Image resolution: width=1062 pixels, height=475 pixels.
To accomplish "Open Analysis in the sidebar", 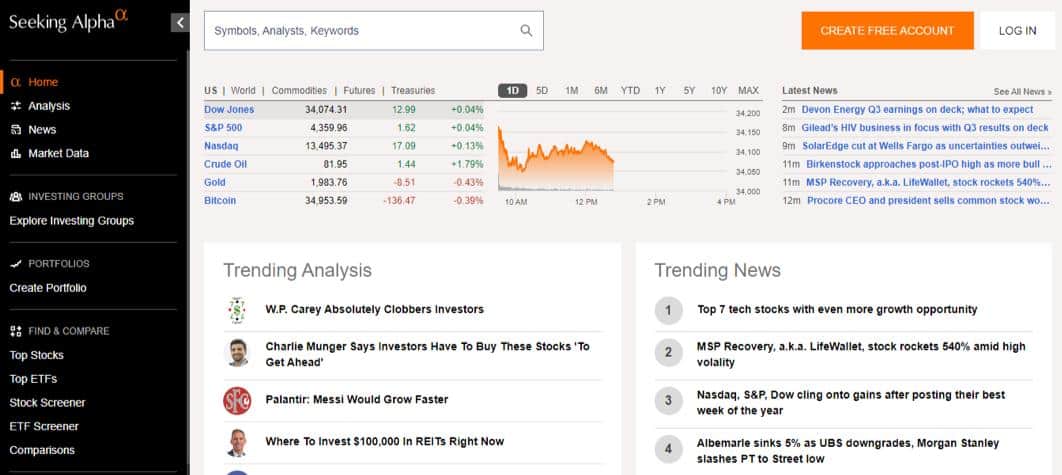I will (x=49, y=106).
